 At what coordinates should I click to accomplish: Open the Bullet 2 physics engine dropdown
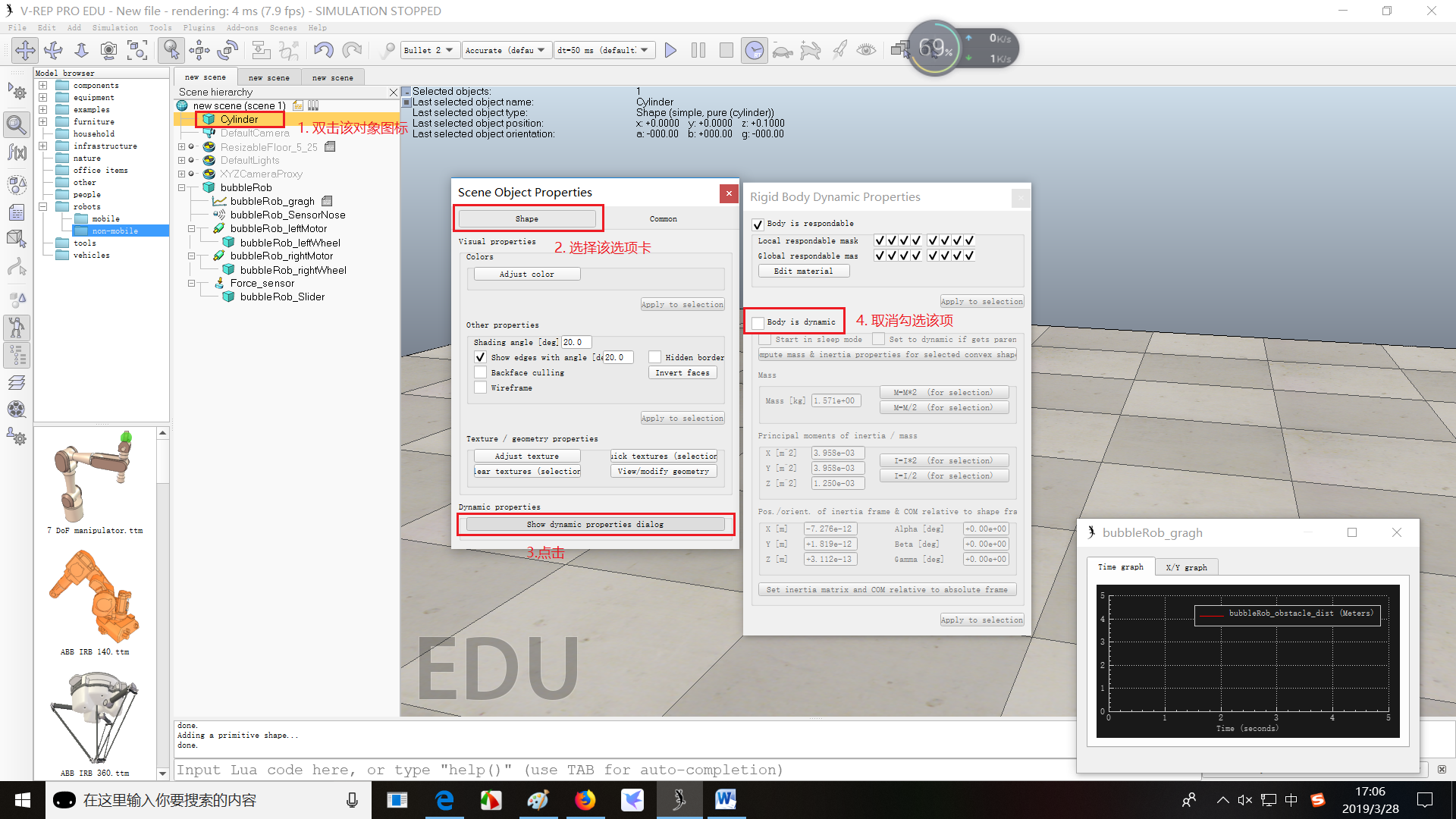coord(429,50)
